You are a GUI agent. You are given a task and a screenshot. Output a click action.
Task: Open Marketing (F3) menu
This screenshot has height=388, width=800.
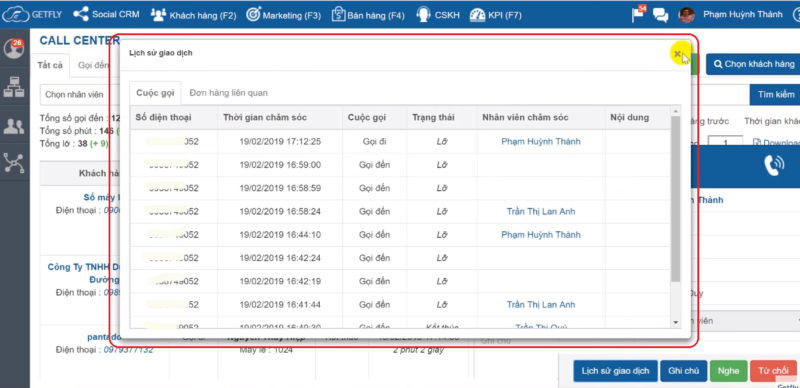[x=284, y=15]
